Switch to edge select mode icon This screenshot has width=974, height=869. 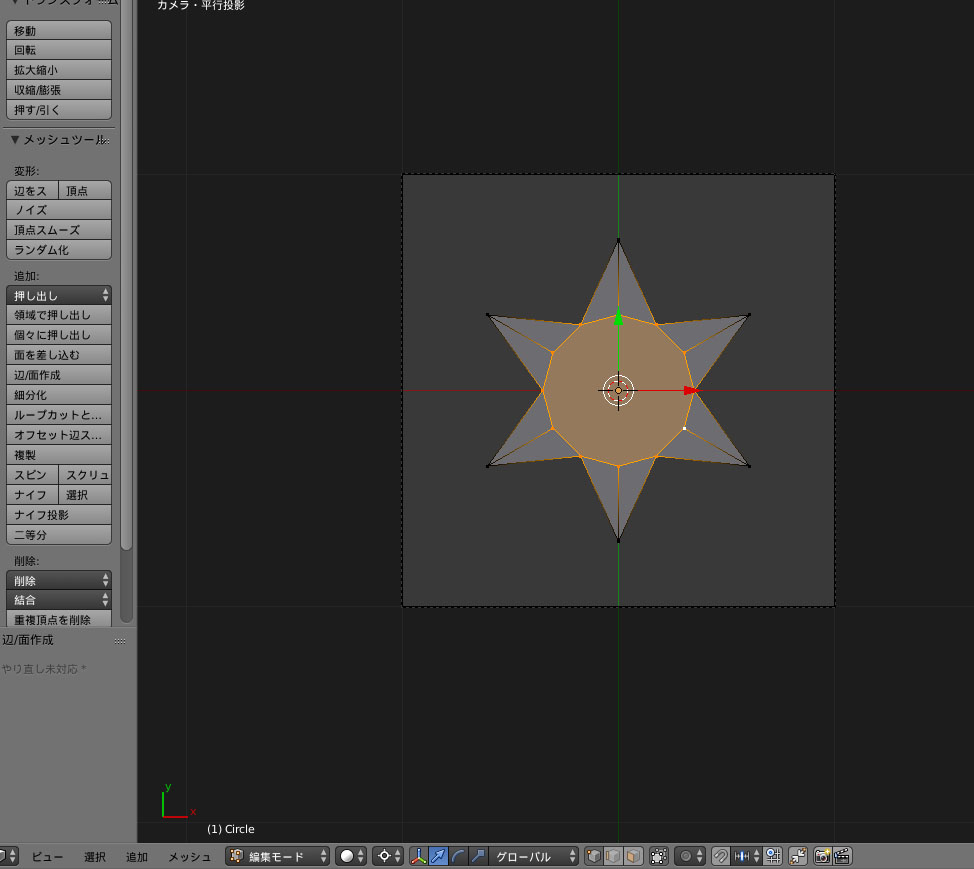tap(613, 856)
